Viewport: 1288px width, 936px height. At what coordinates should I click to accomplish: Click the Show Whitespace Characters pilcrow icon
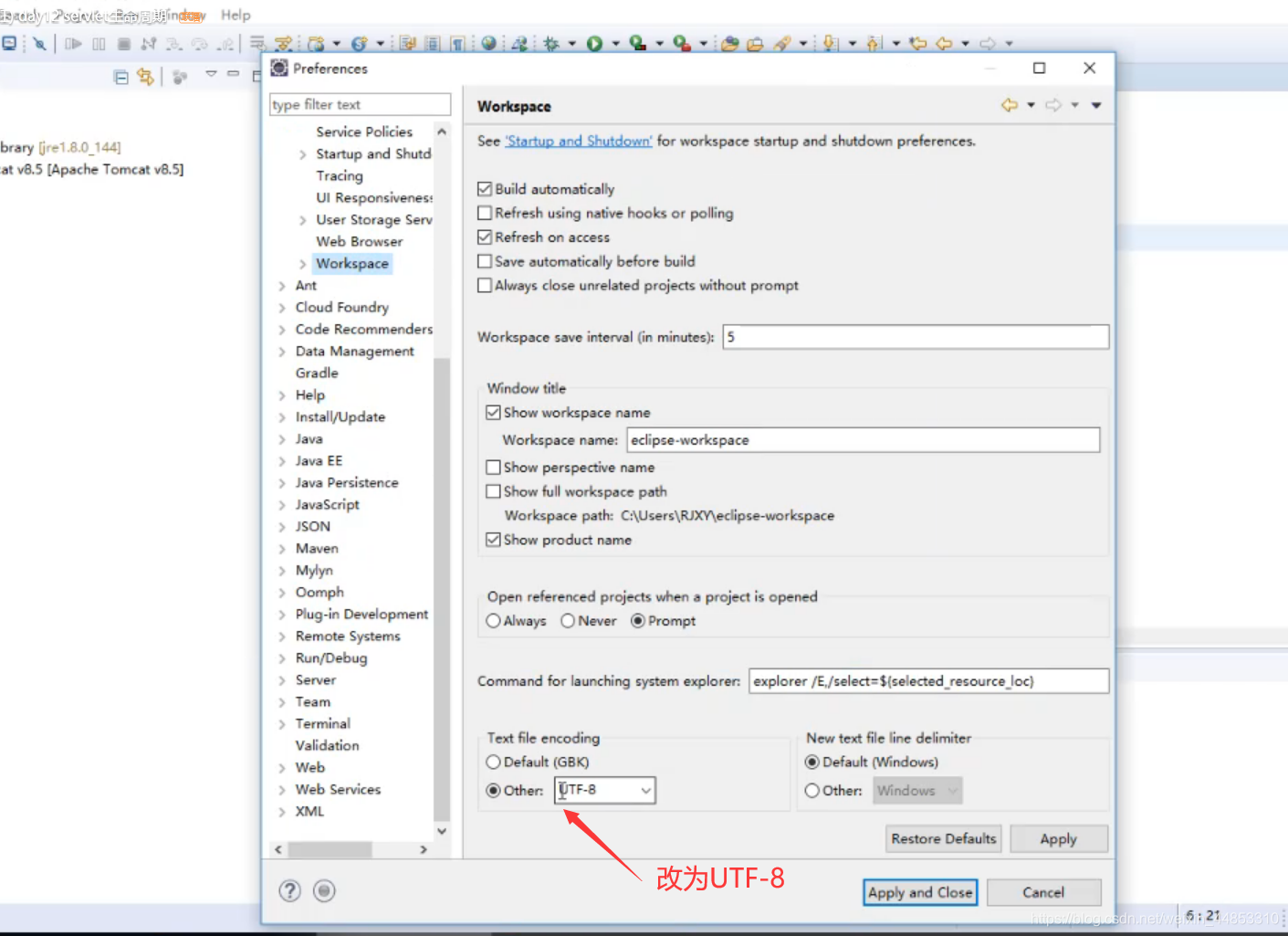coord(457,43)
